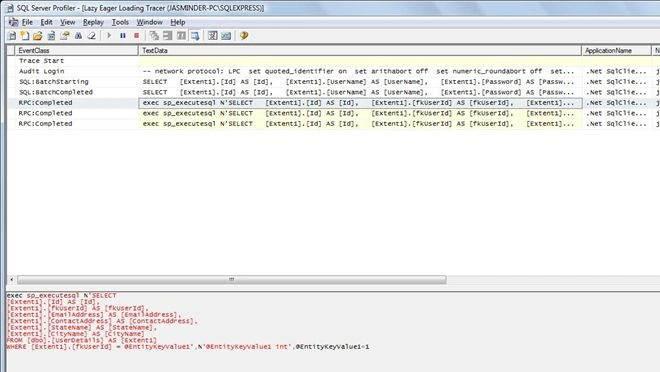Screen dimensions: 660x372
Task: Open a trace file via folder icon
Action: tap(38, 36)
